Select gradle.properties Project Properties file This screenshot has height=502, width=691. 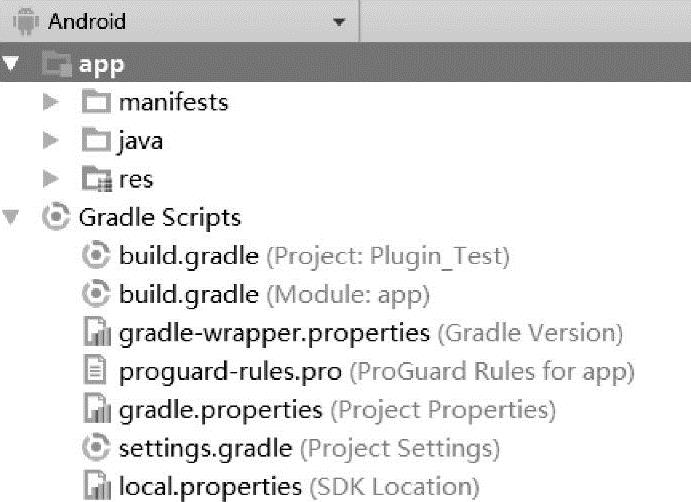coord(220,410)
